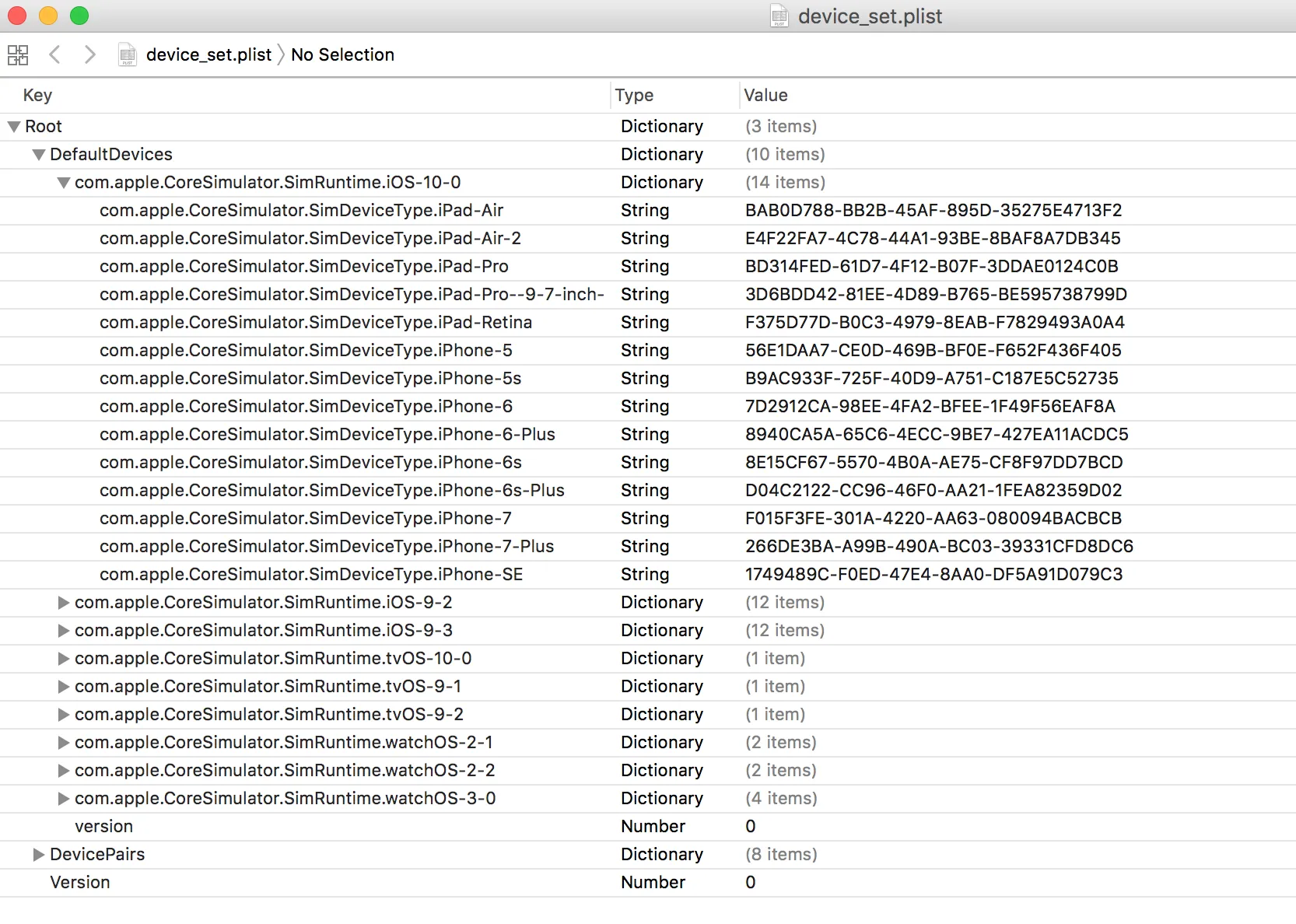Select the SimDeviceType.iPhone-6 key
The height and width of the screenshot is (924, 1296).
pyautogui.click(x=306, y=406)
